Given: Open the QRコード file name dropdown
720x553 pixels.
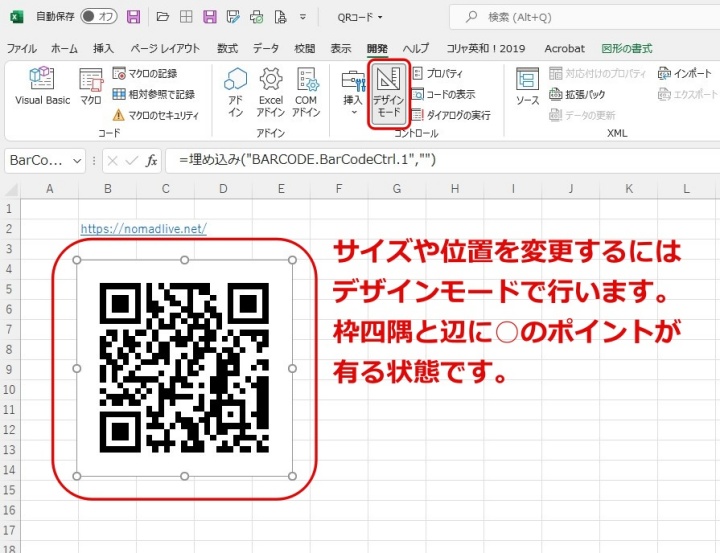Looking at the screenshot, I should pyautogui.click(x=360, y=17).
